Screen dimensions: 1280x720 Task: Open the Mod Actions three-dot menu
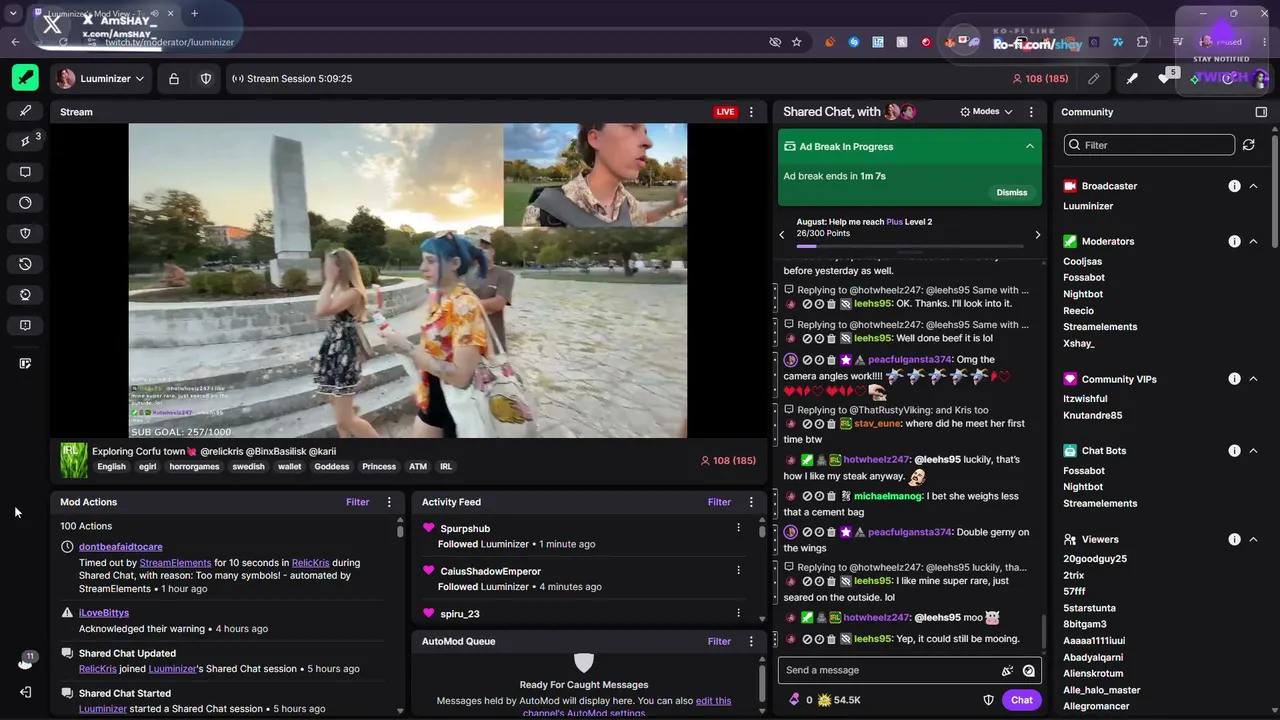(x=389, y=502)
